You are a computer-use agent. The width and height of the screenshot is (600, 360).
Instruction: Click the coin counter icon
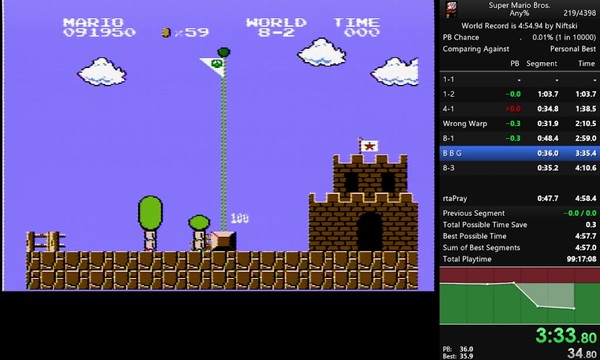(x=166, y=33)
